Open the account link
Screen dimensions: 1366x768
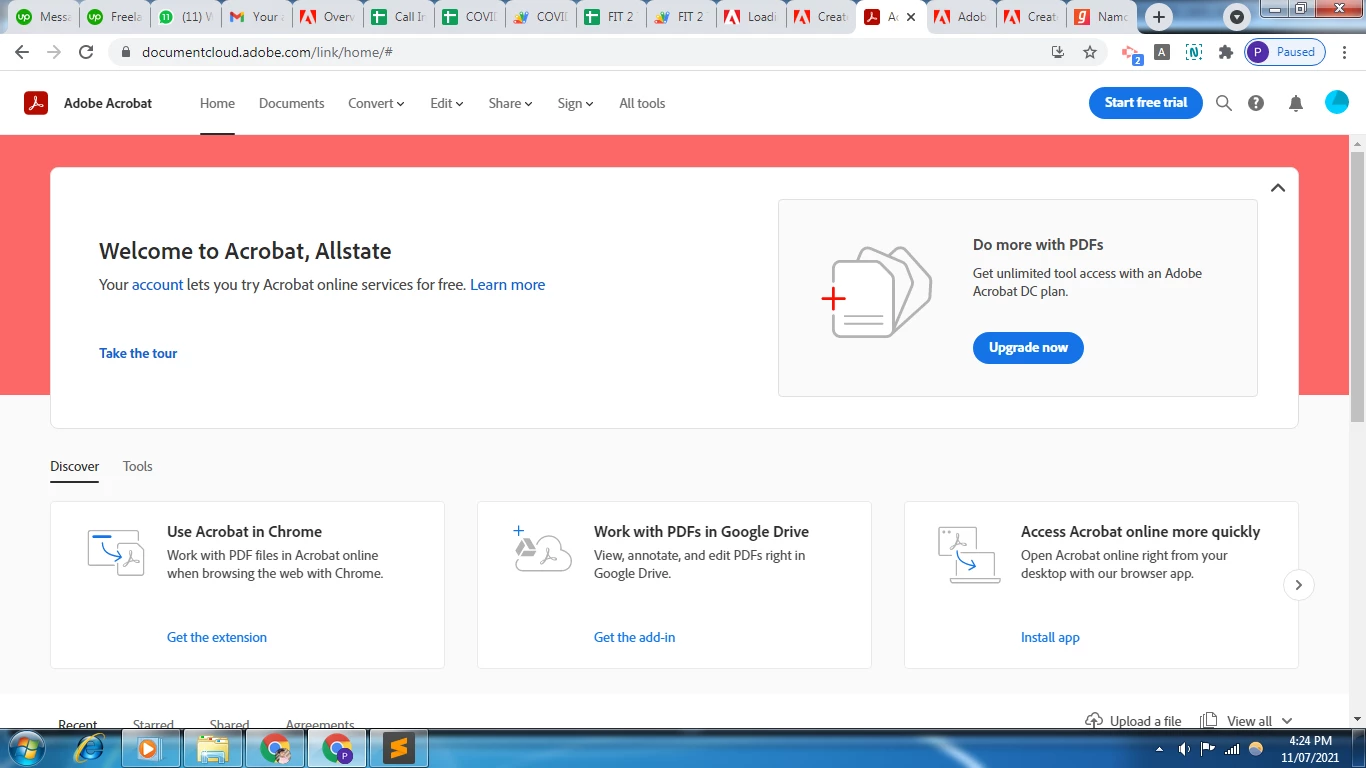[x=157, y=285]
